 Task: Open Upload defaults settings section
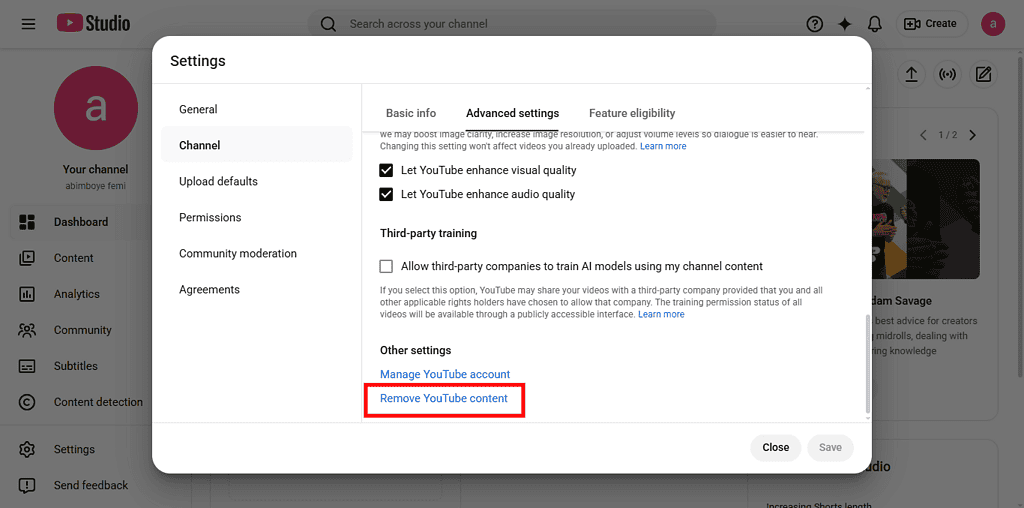click(257, 181)
